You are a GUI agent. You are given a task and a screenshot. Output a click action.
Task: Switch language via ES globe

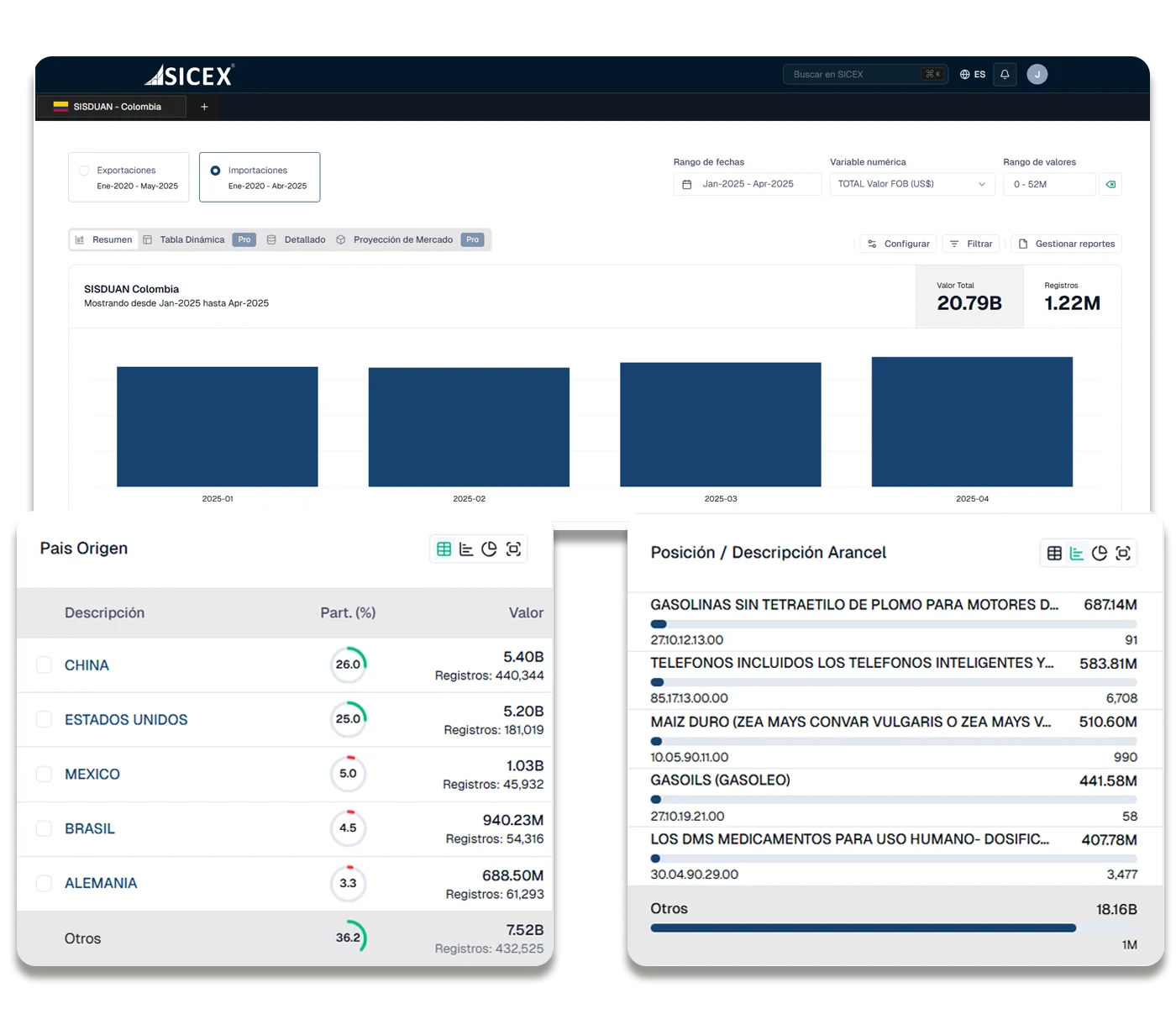(973, 75)
